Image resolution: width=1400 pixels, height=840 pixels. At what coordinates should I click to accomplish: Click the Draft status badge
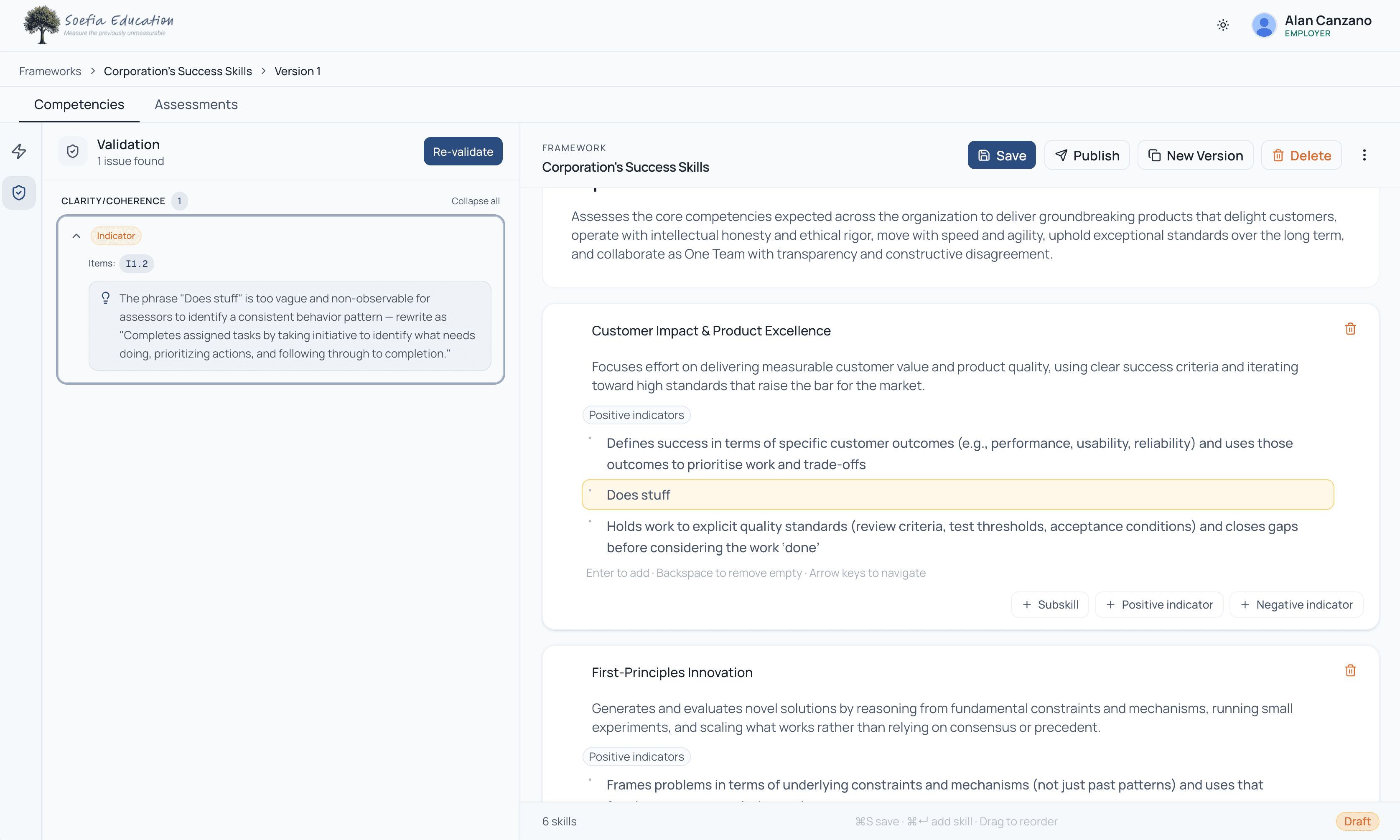(1357, 821)
